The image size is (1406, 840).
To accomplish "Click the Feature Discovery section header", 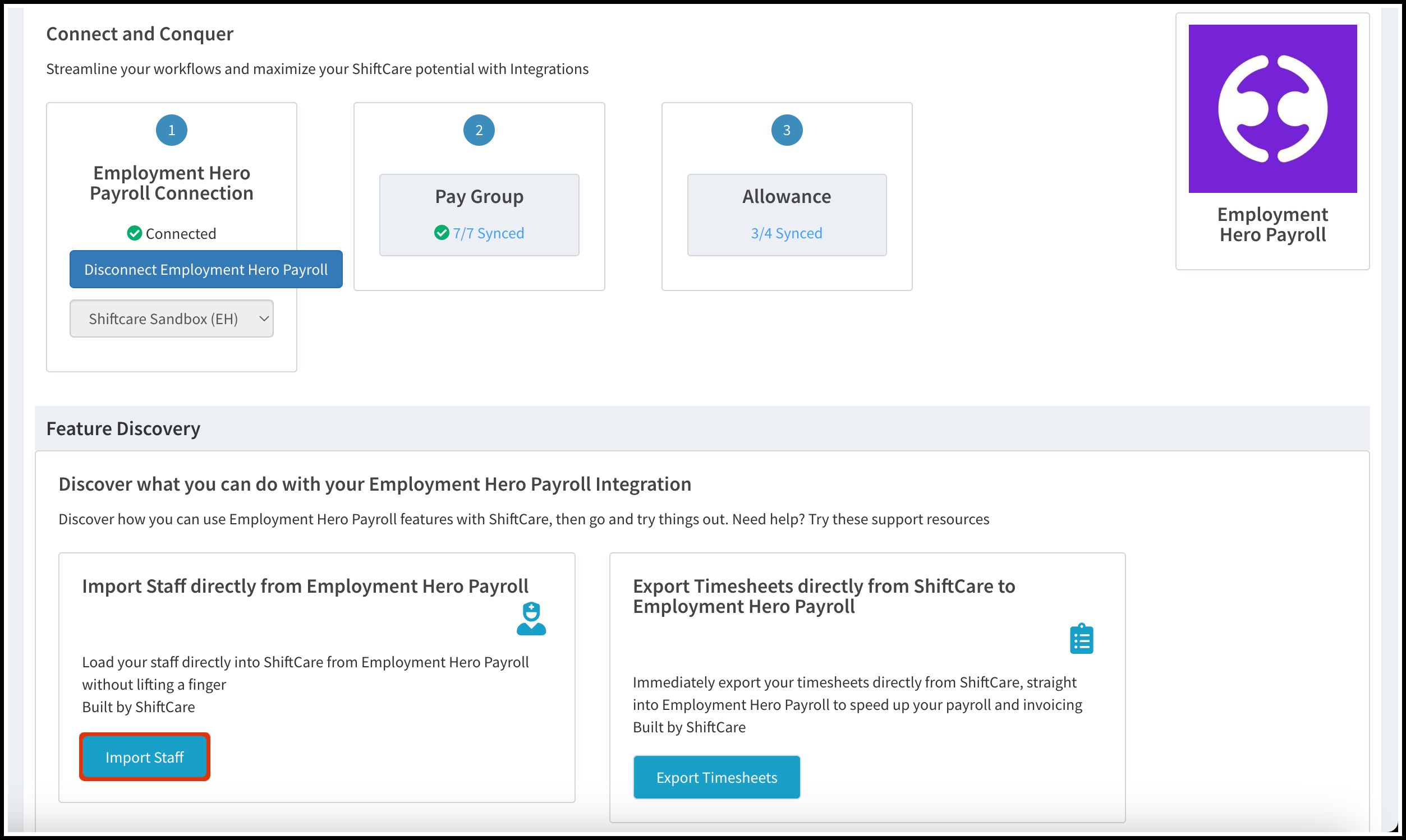I will click(702, 428).
